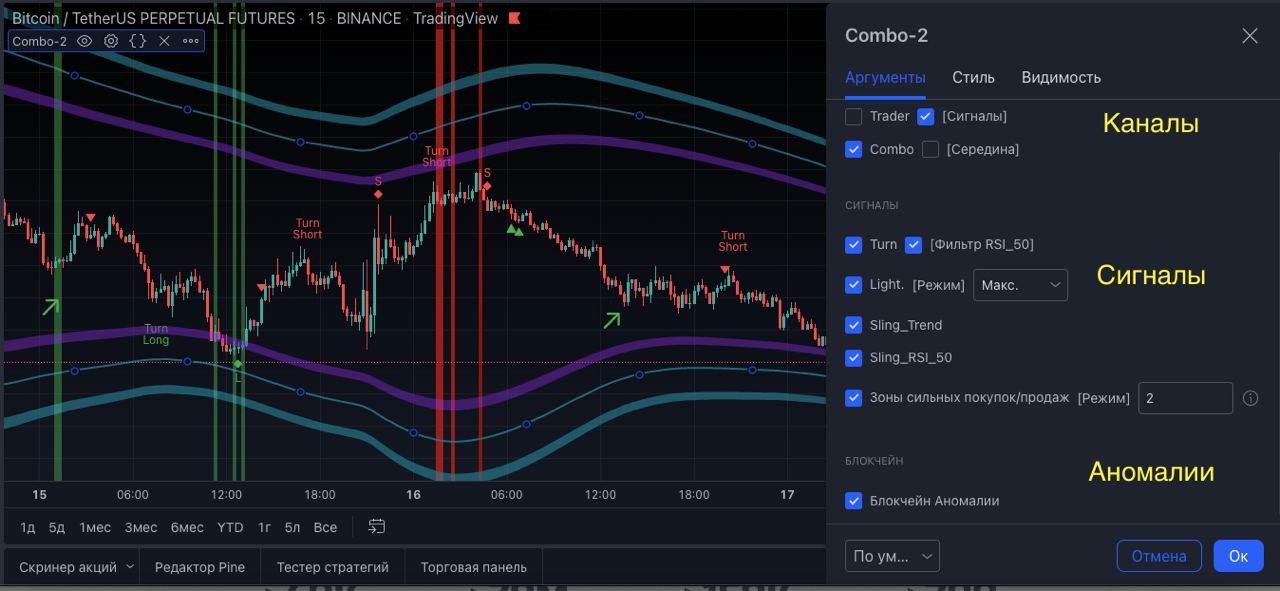Select the YTD time range
Screen dimensions: 1280x591
230,527
